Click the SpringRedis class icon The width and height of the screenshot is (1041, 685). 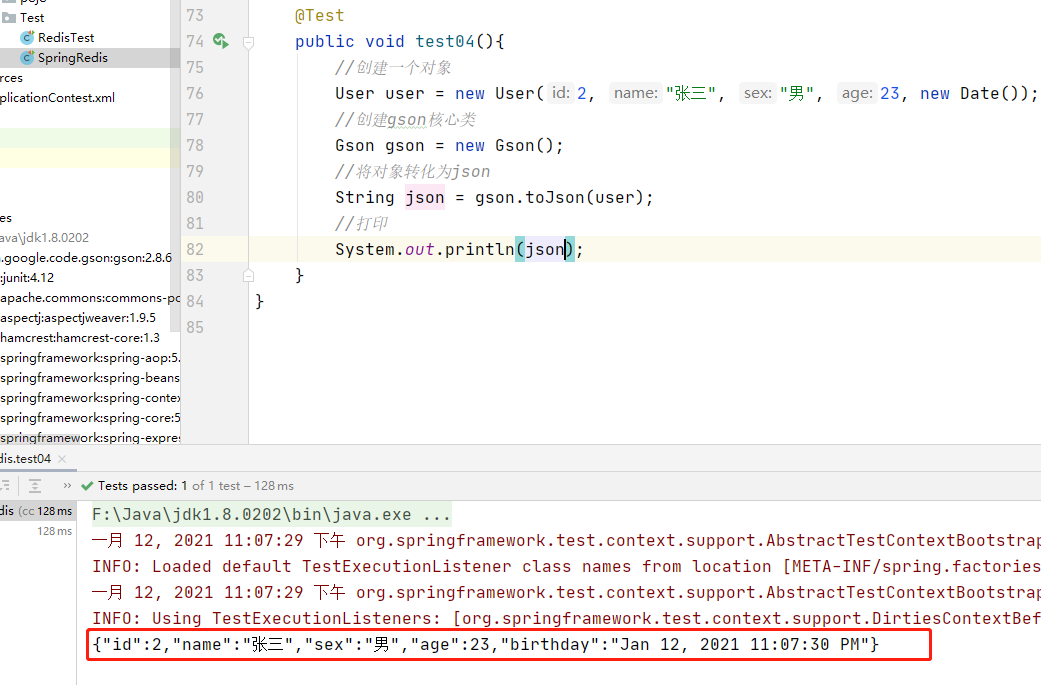pos(27,58)
